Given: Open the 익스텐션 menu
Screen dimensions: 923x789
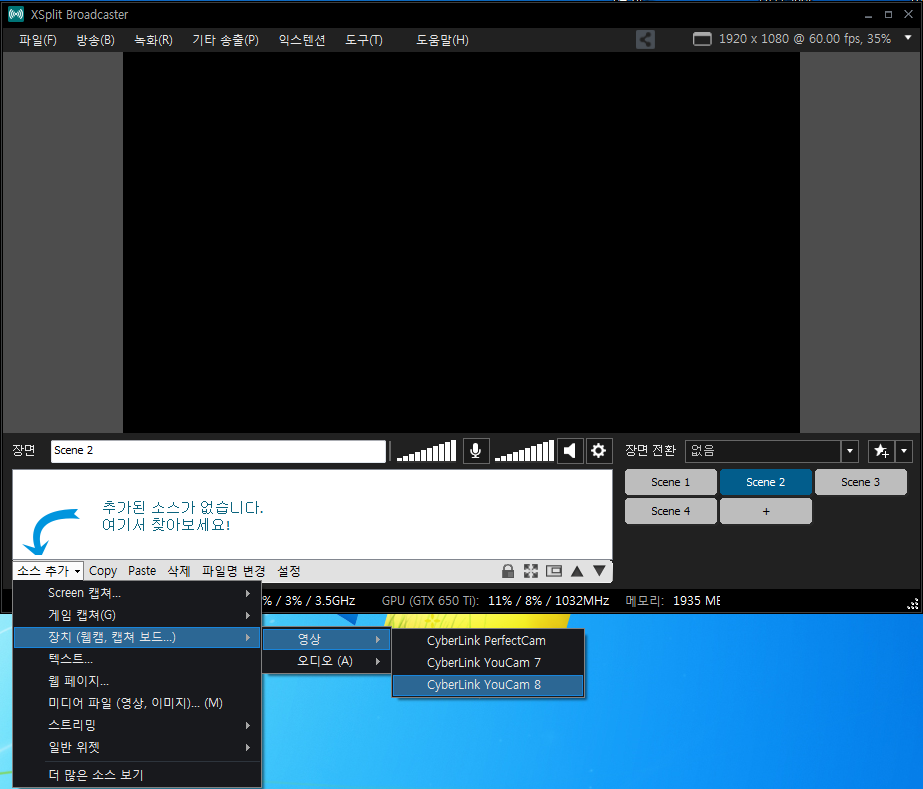Looking at the screenshot, I should [302, 40].
